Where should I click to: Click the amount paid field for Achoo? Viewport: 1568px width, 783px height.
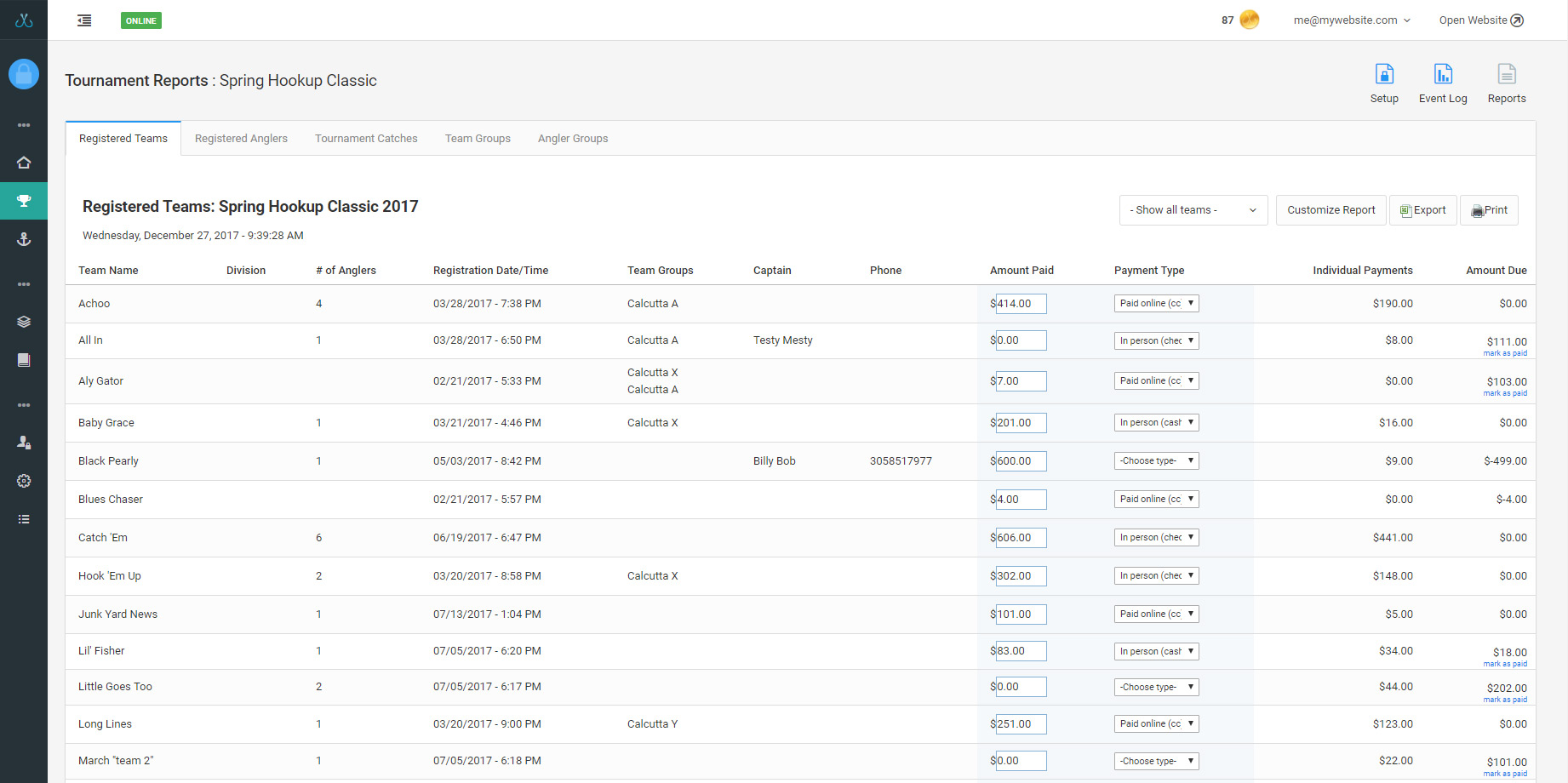[1021, 304]
